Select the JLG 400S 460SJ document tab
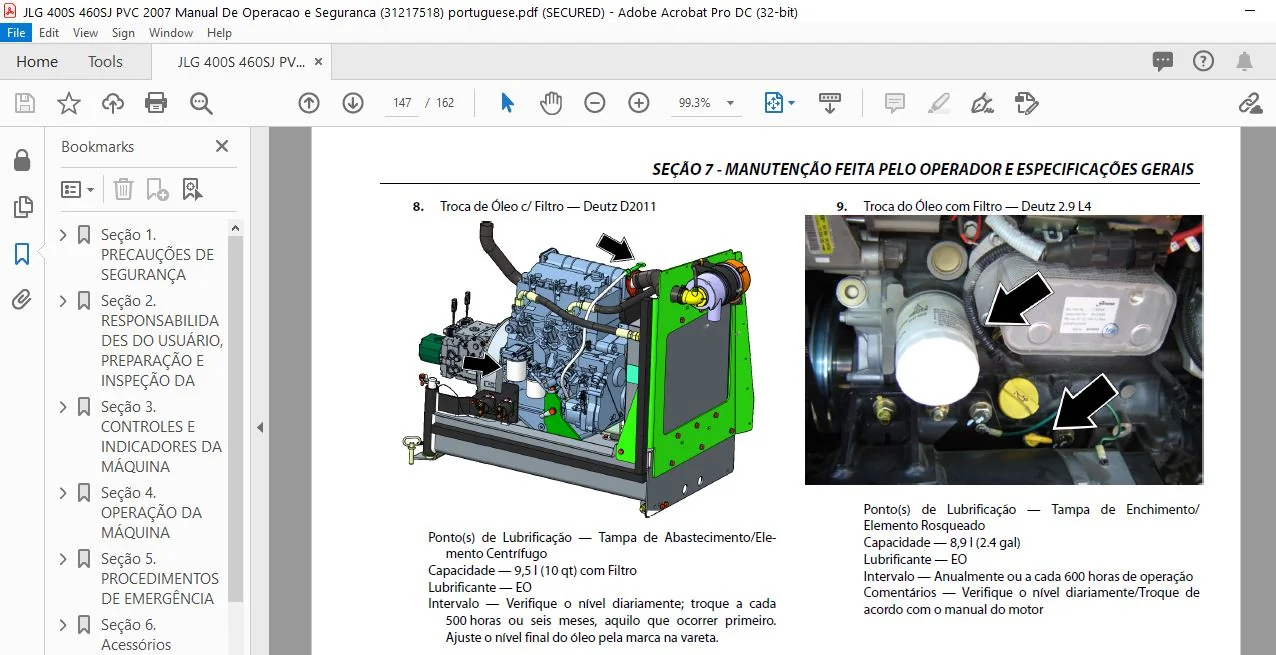Viewport: 1276px width, 655px height. (241, 62)
